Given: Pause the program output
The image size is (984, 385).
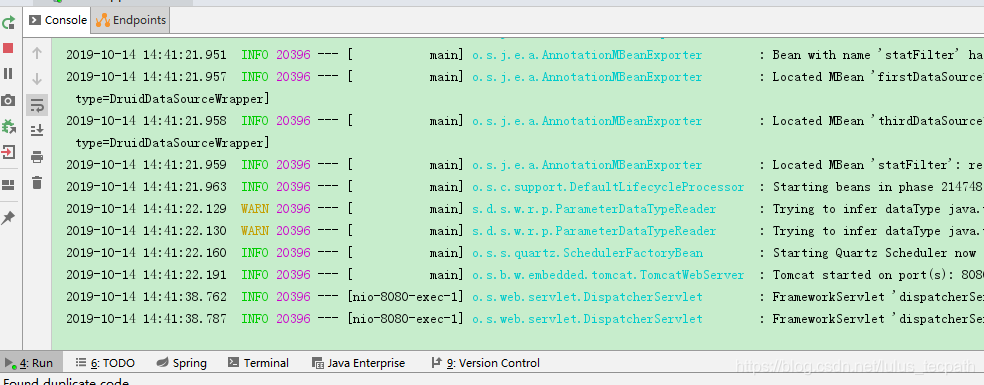Looking at the screenshot, I should 8,73.
